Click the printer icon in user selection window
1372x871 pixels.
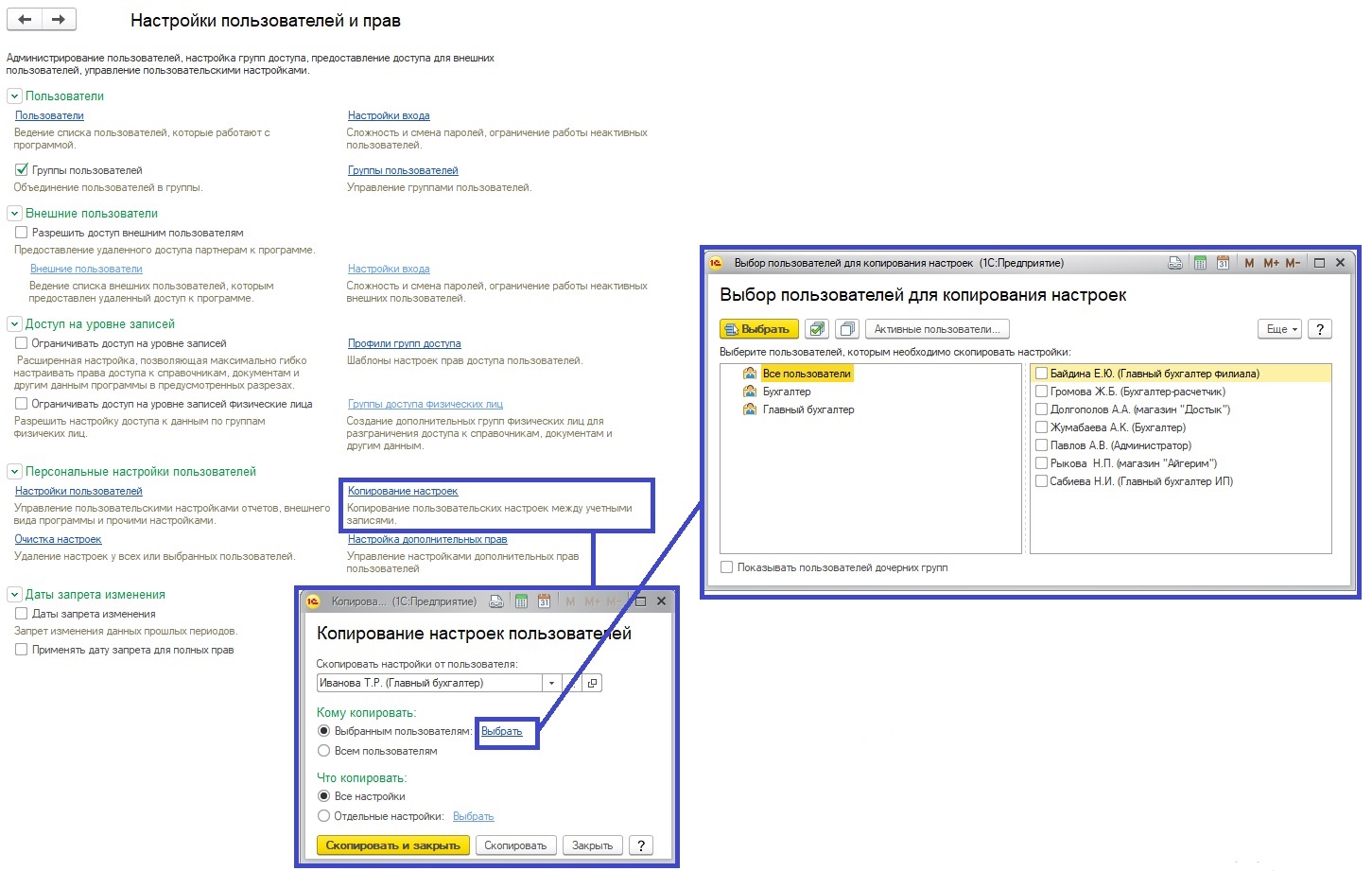point(1175,263)
